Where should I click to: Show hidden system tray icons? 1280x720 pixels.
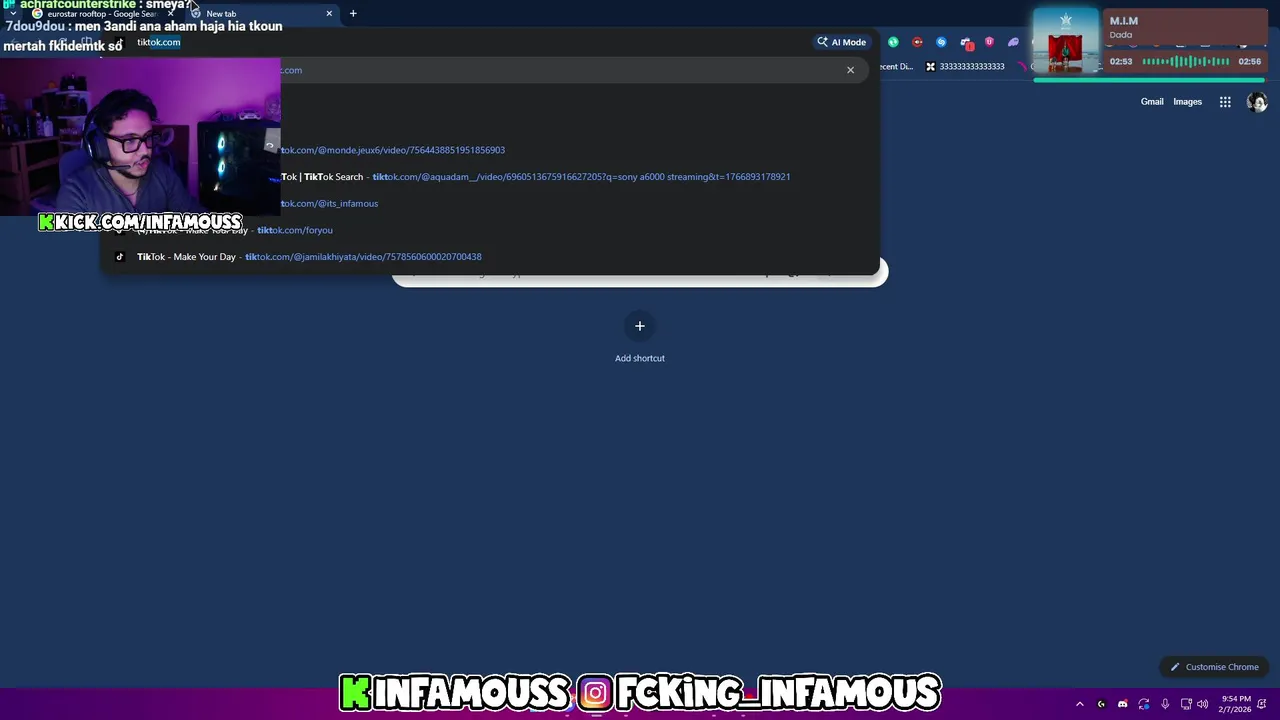click(x=1079, y=704)
